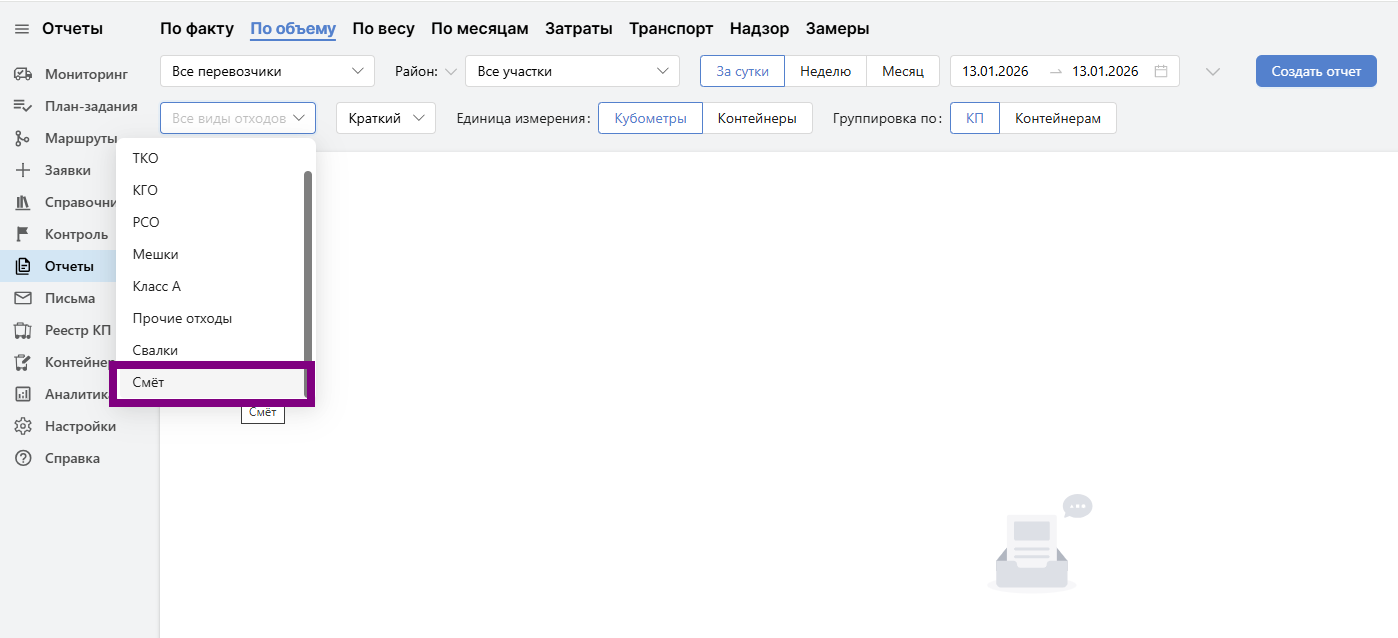Click the hamburger menu next to Отчеты
This screenshot has height=638, width=1398.
tap(21, 28)
